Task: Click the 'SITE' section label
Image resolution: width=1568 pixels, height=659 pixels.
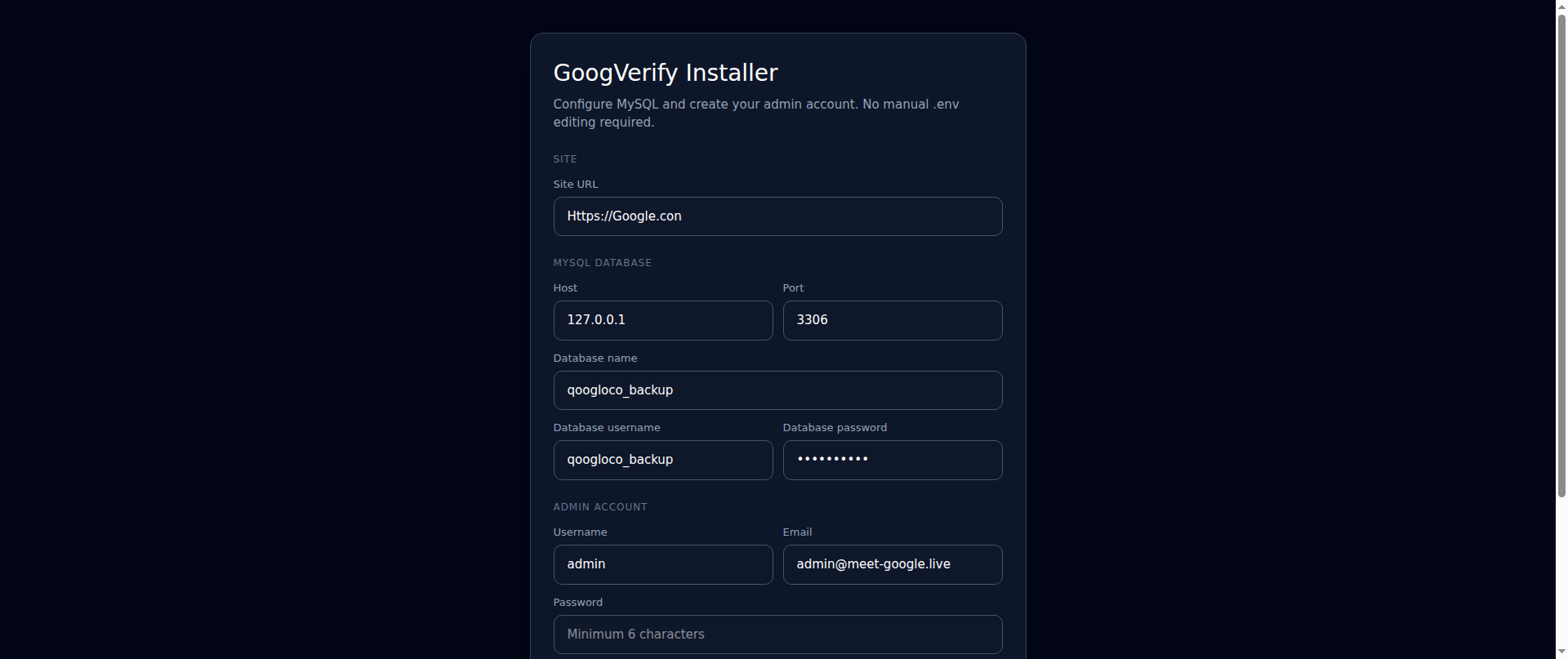Action: coord(565,159)
